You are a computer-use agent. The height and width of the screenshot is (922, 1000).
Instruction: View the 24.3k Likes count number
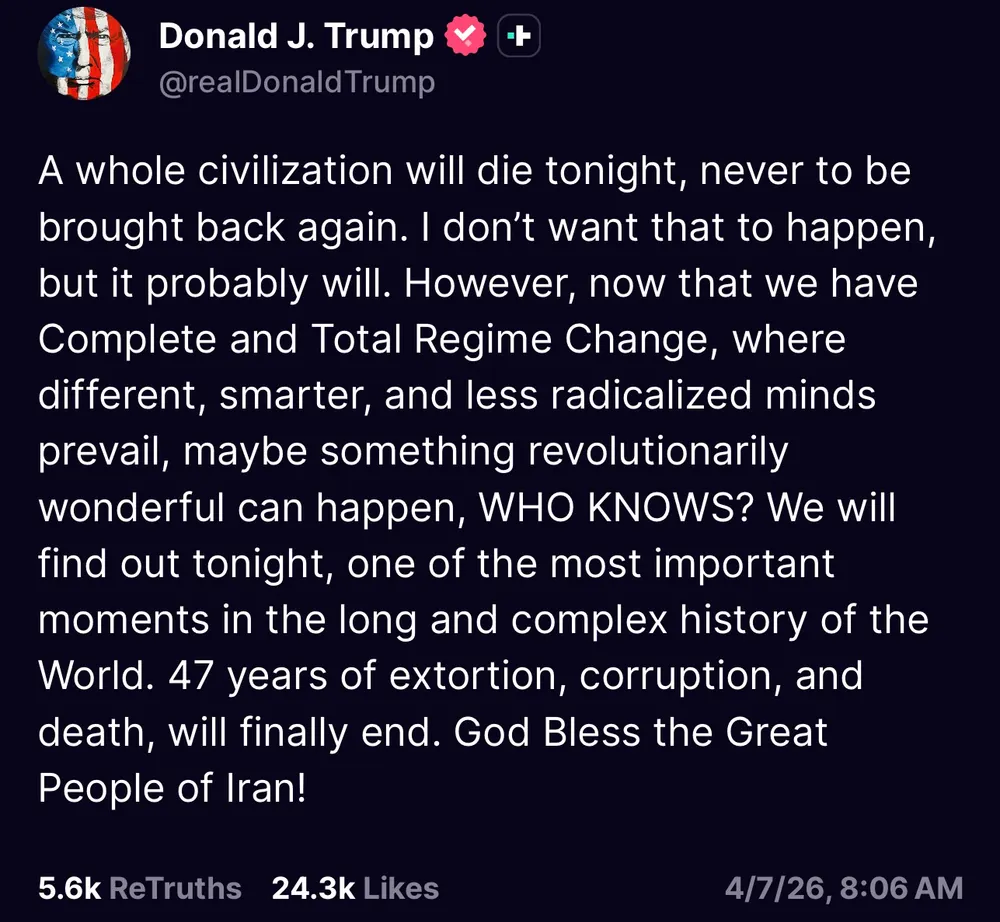click(x=312, y=888)
